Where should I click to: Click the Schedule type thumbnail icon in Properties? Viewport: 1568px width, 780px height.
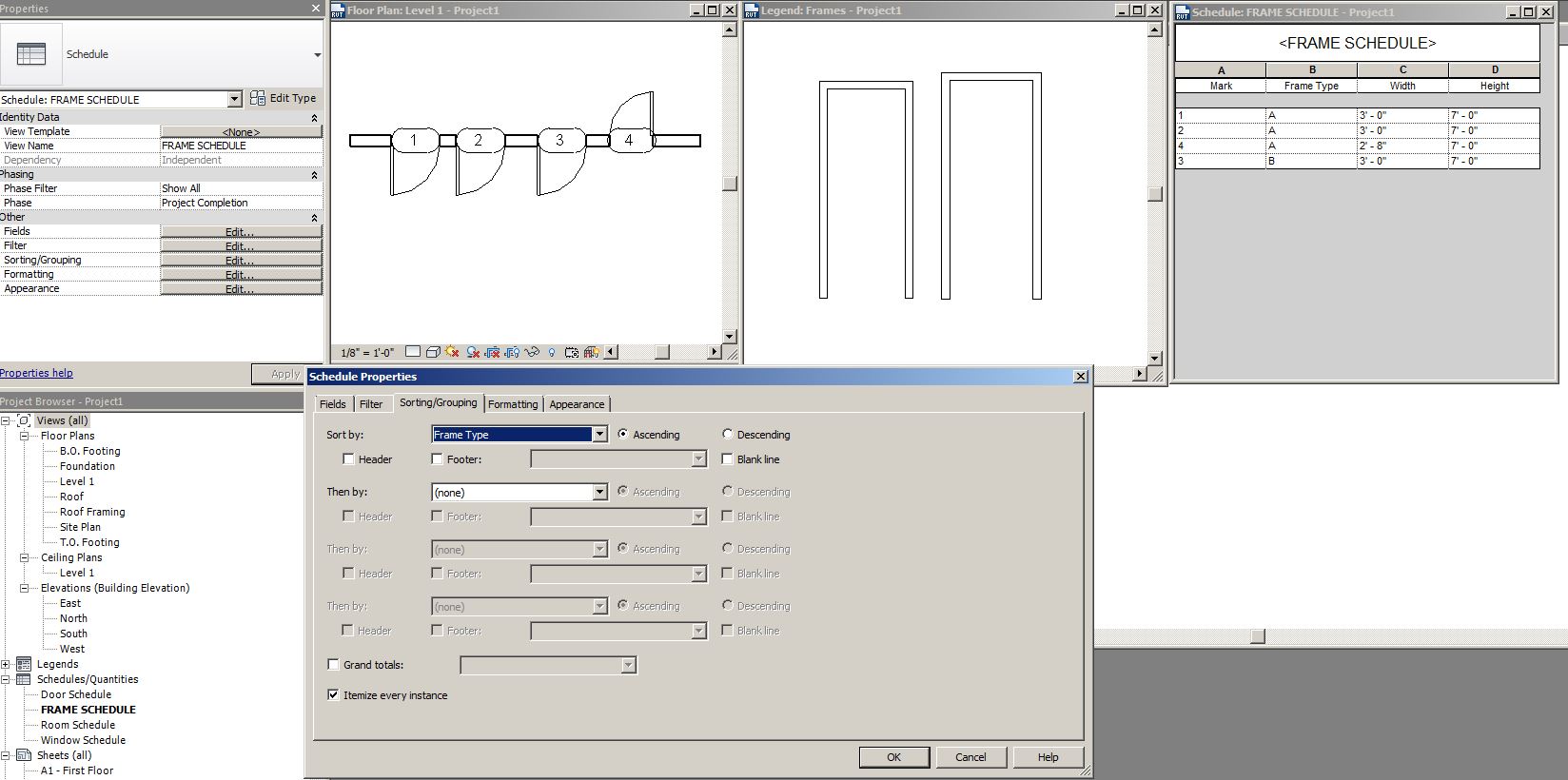point(31,54)
